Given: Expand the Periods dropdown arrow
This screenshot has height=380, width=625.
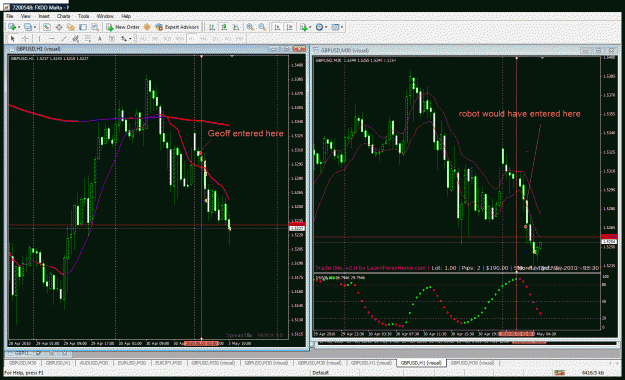Looking at the screenshot, I should tap(326, 27).
